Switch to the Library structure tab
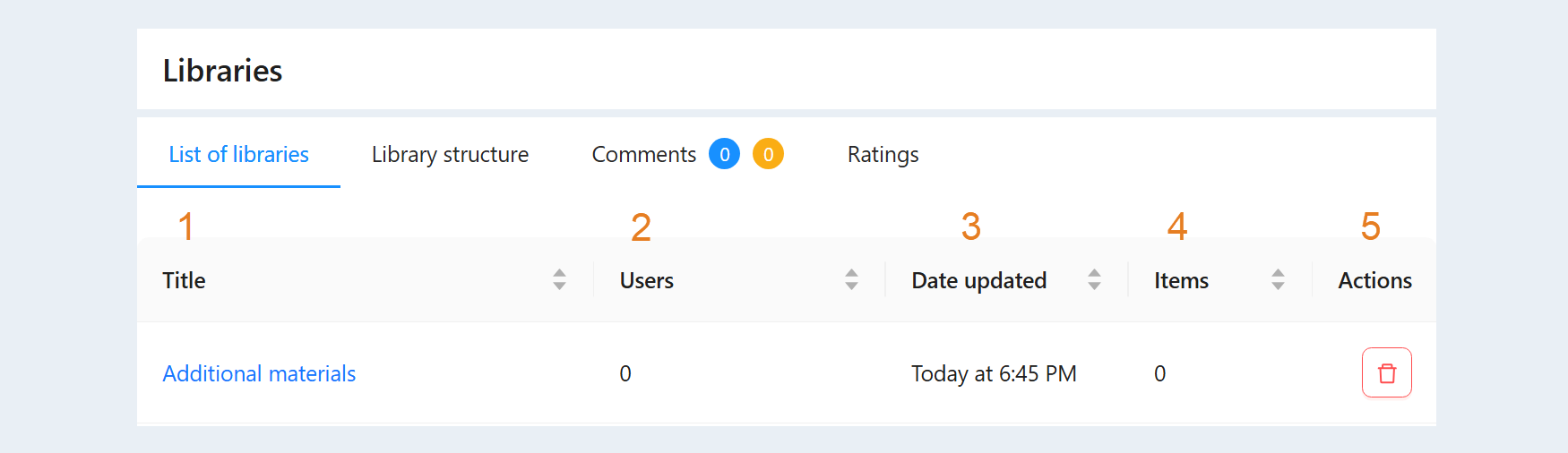Screen dimensions: 1568x453 click(450, 154)
